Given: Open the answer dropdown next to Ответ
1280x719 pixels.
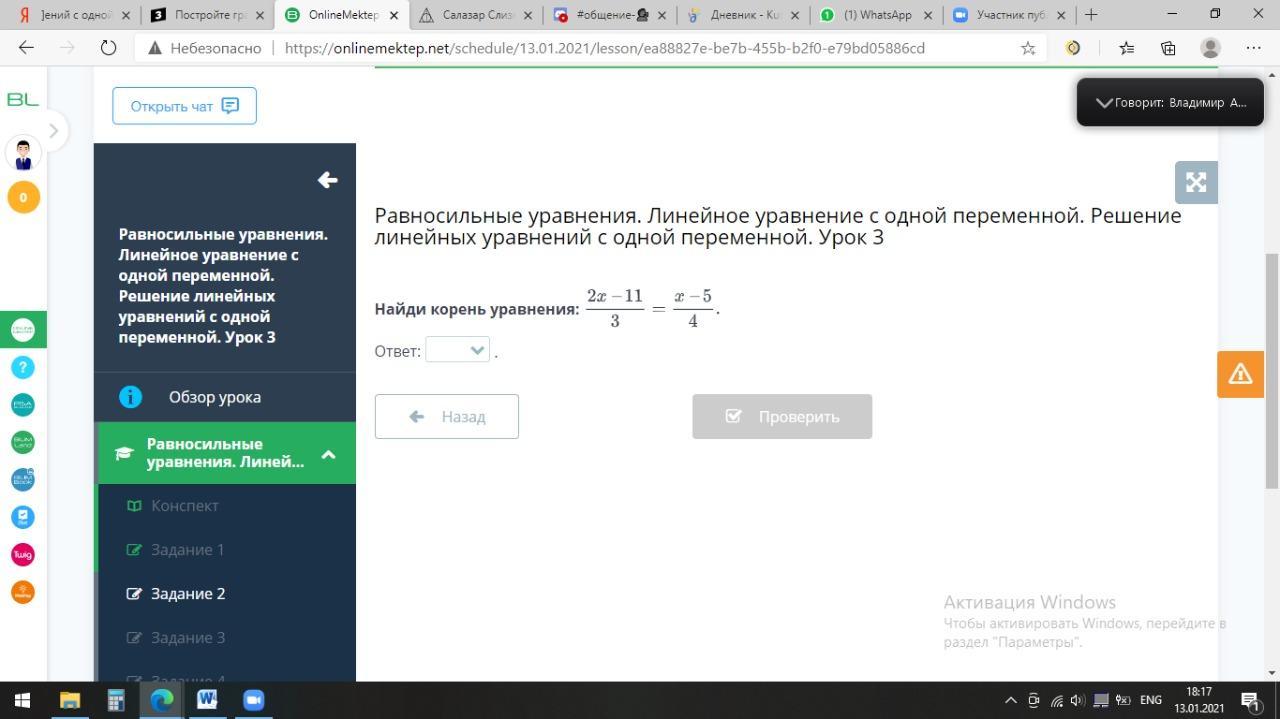Looking at the screenshot, I should [458, 350].
